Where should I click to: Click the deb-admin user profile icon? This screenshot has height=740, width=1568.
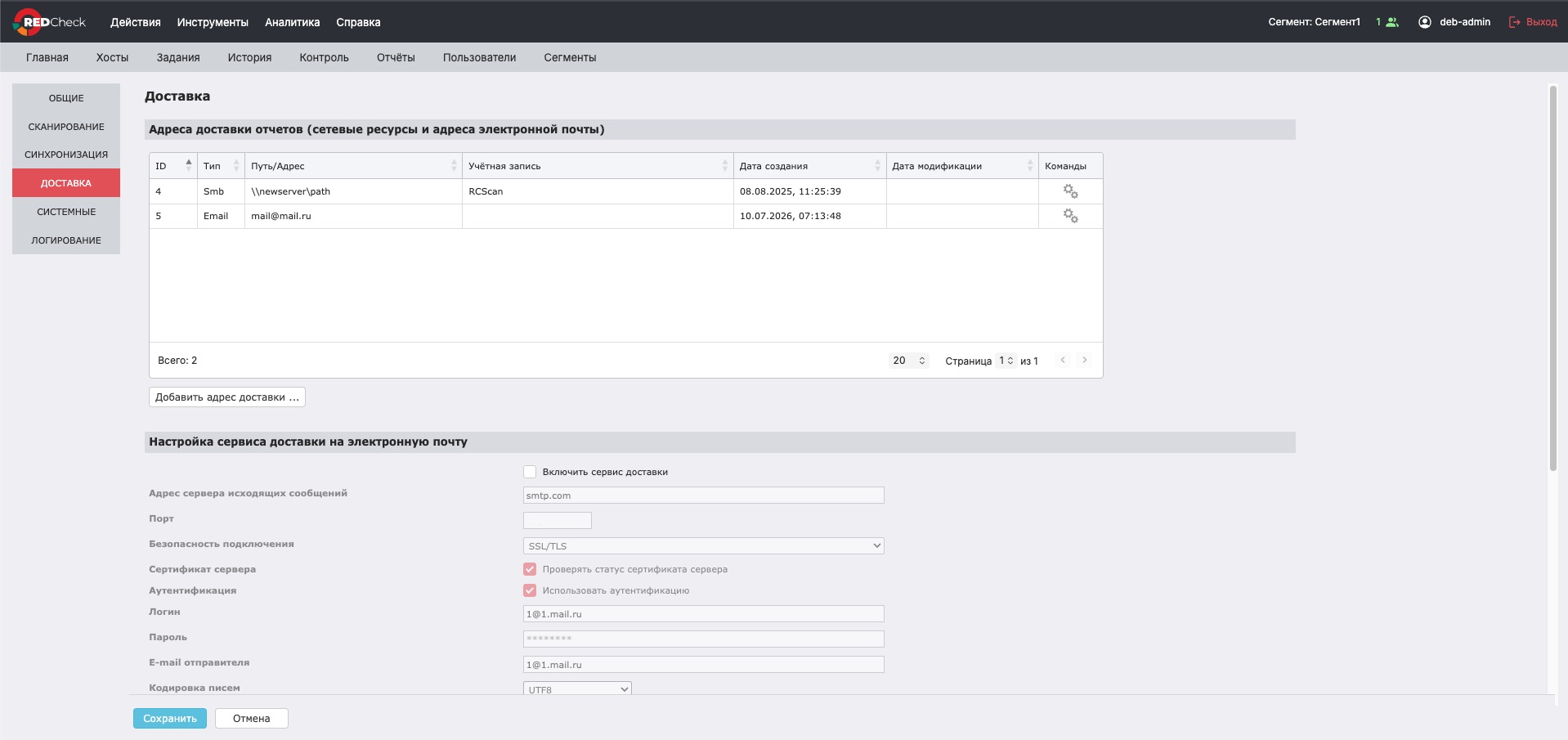1425,22
